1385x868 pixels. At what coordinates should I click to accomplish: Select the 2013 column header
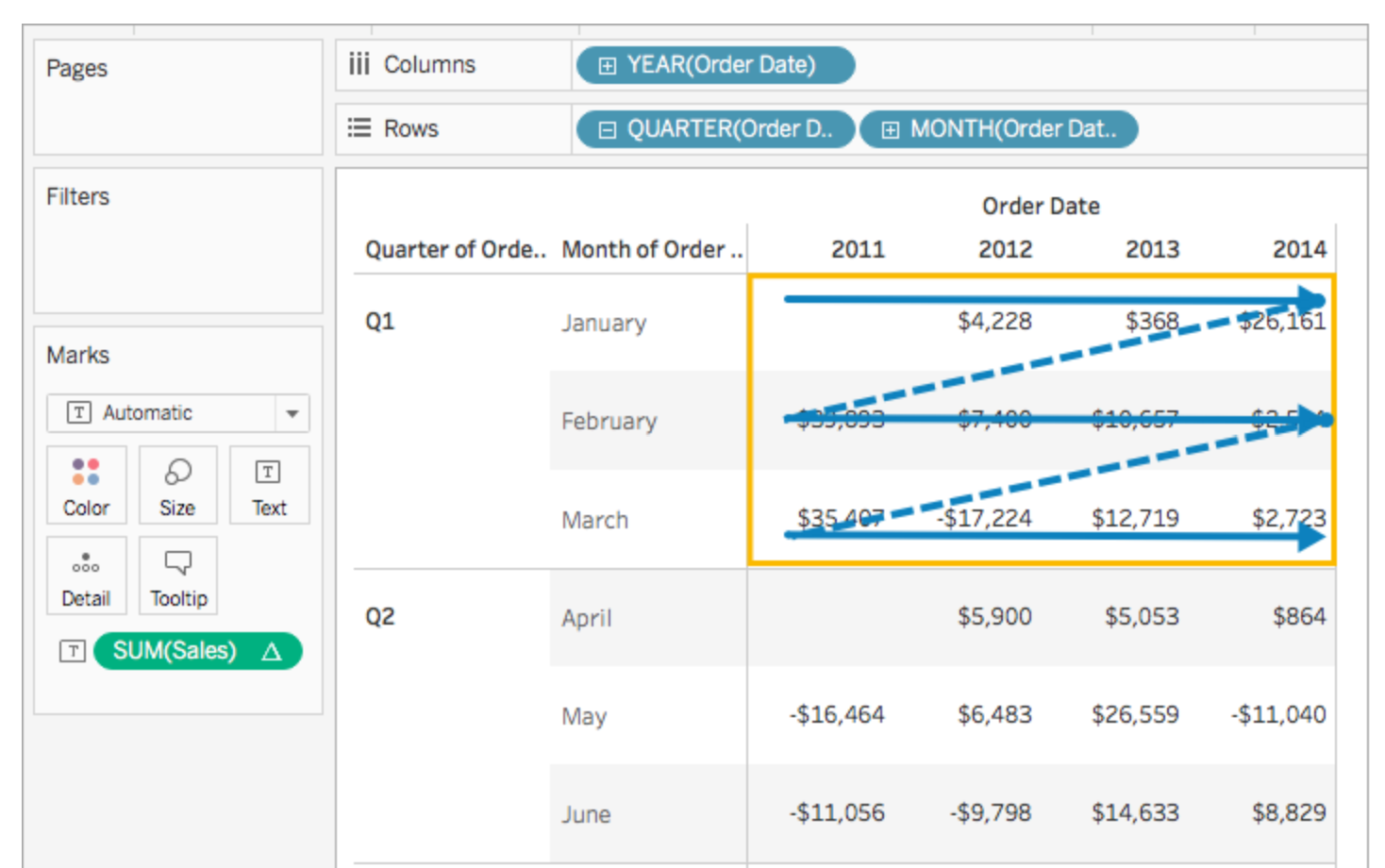(1152, 249)
